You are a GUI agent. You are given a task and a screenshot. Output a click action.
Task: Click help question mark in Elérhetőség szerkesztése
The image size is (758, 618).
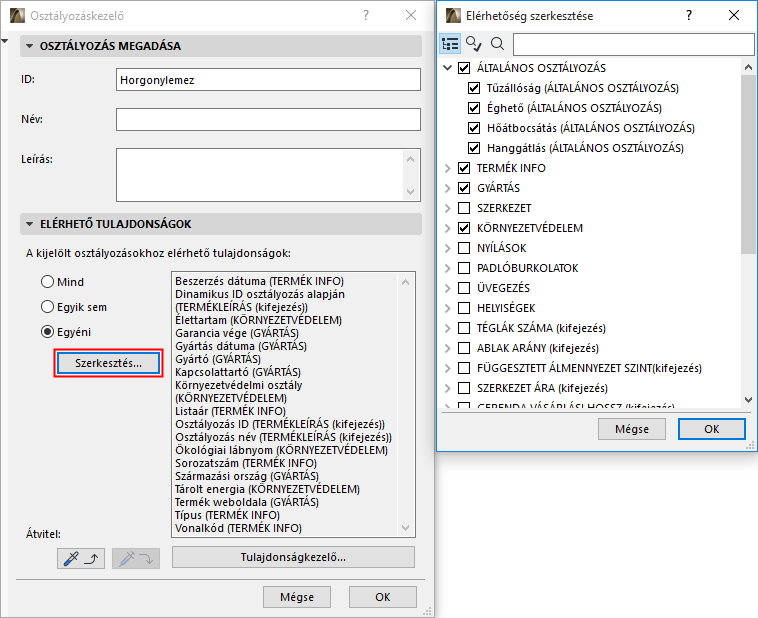point(689,15)
